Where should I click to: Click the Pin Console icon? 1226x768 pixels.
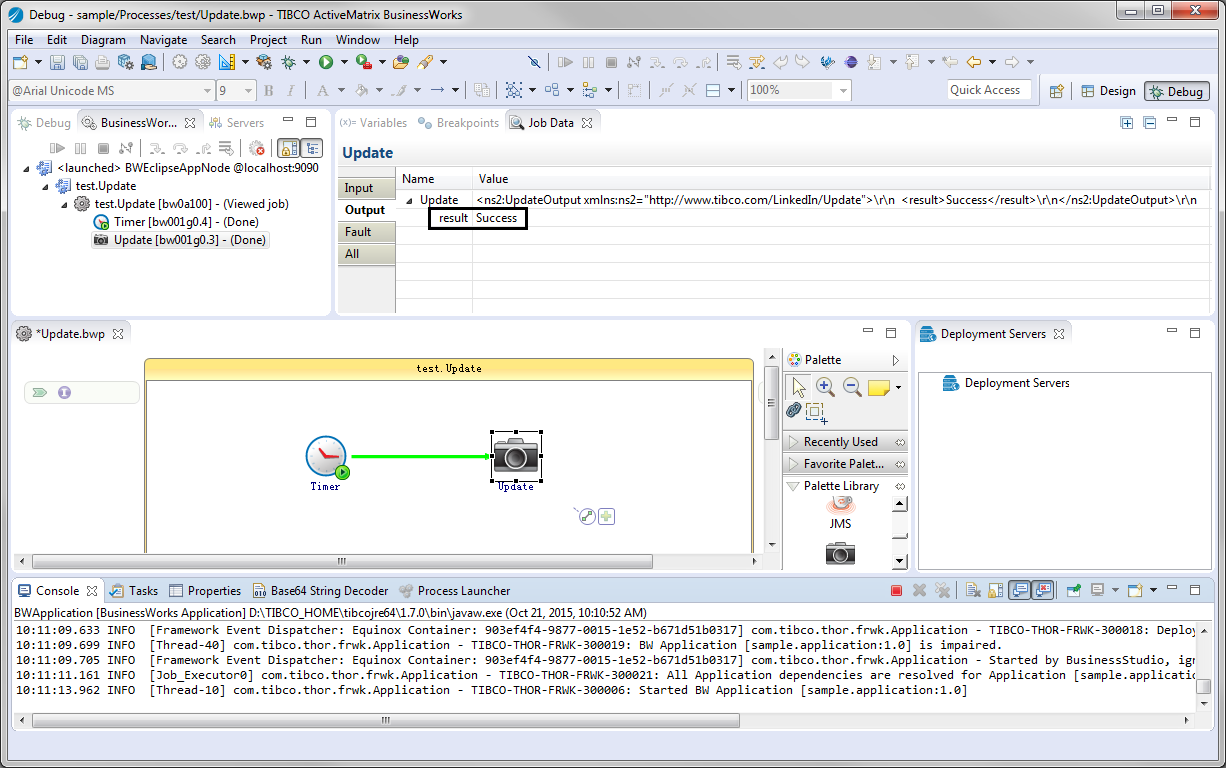pyautogui.click(x=1073, y=591)
